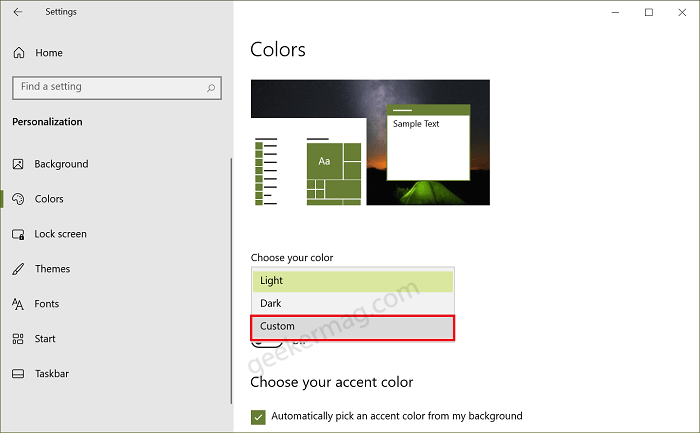Click the Personalization heading
Viewport: 700px width, 433px height.
[x=47, y=122]
